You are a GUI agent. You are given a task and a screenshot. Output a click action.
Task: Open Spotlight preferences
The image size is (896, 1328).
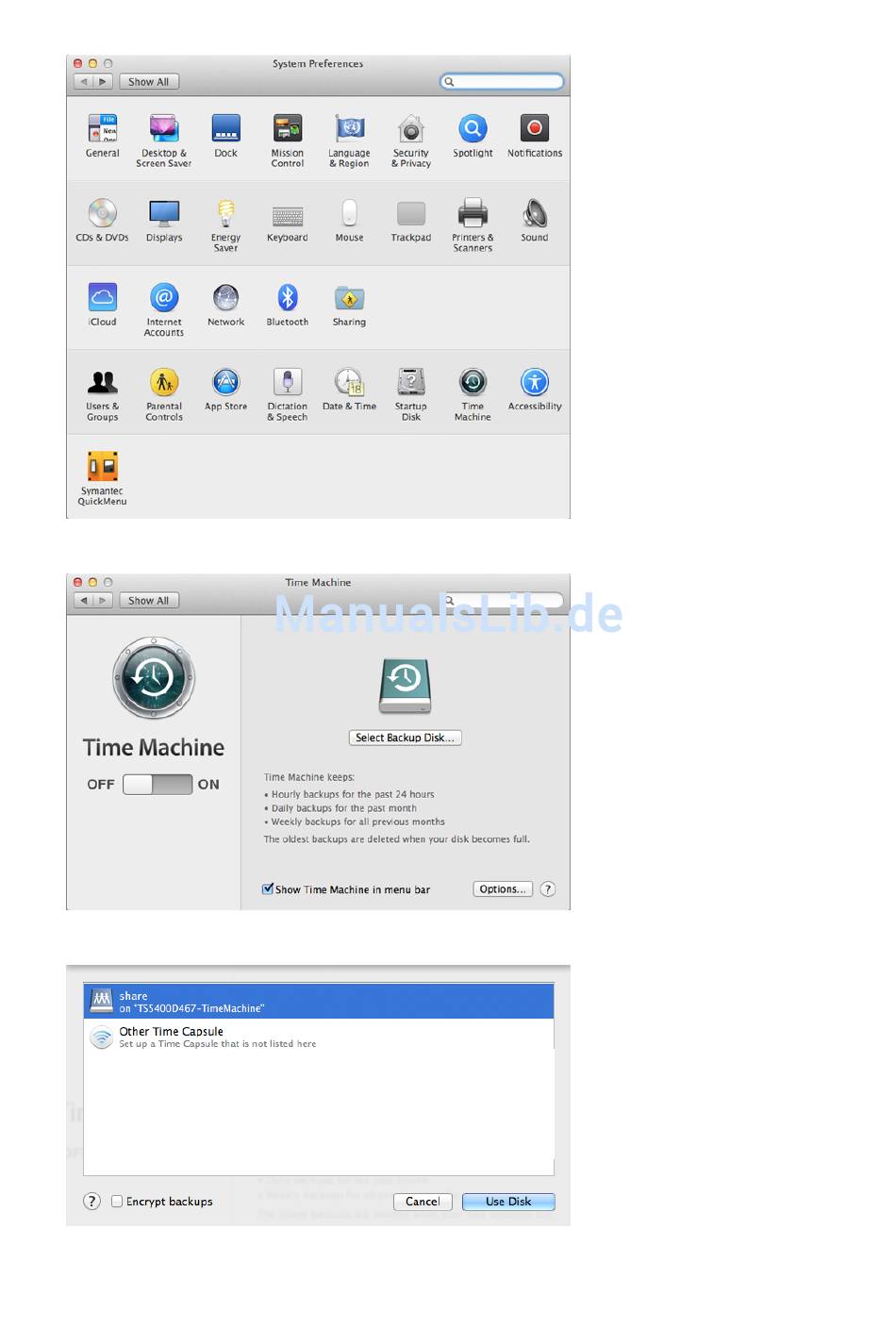pyautogui.click(x=473, y=135)
